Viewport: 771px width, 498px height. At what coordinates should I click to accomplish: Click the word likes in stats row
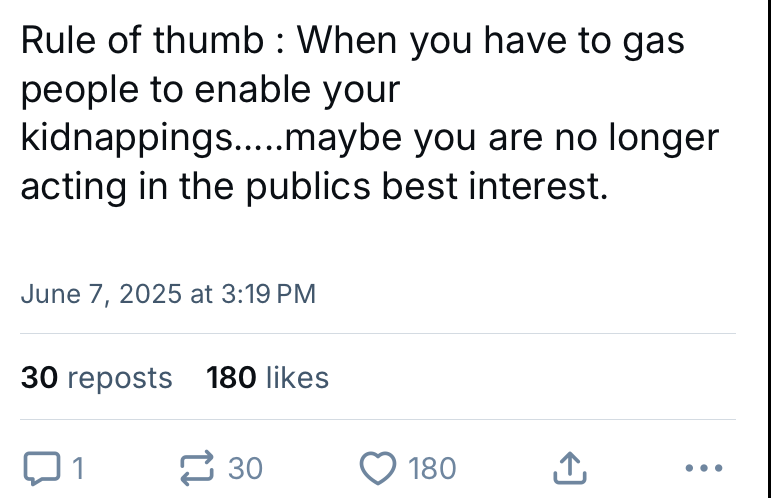click(297, 378)
